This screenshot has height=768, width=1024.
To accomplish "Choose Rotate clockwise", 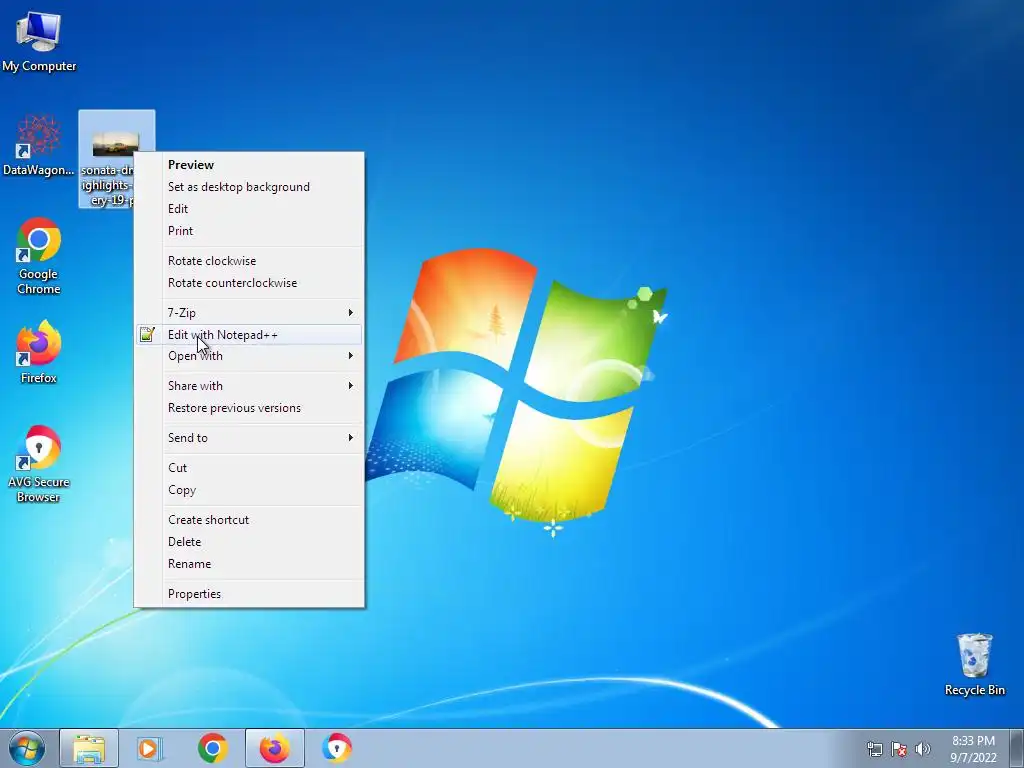I will (x=249, y=261).
